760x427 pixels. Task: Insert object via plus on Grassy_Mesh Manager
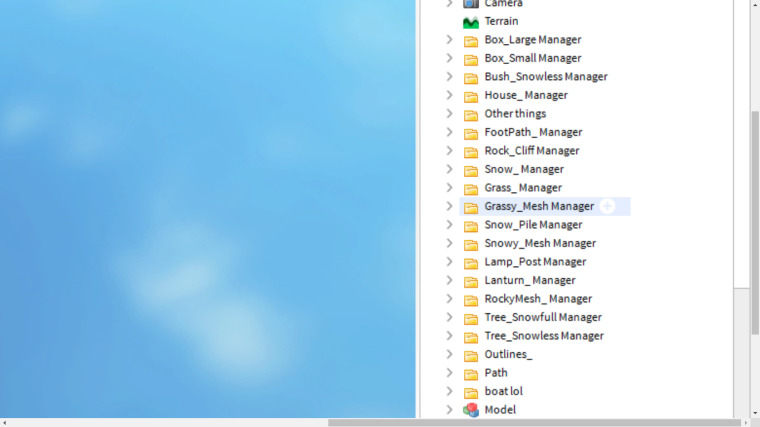point(607,206)
